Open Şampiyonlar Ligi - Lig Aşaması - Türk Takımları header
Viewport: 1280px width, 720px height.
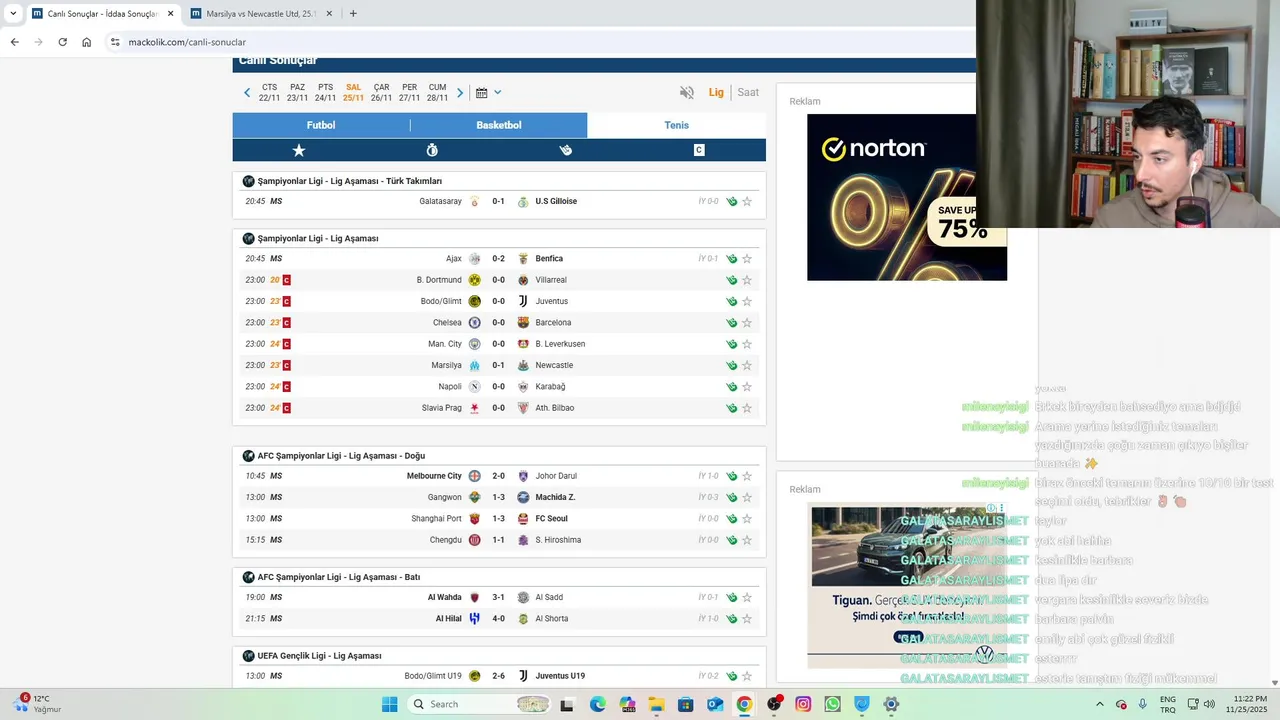(349, 181)
